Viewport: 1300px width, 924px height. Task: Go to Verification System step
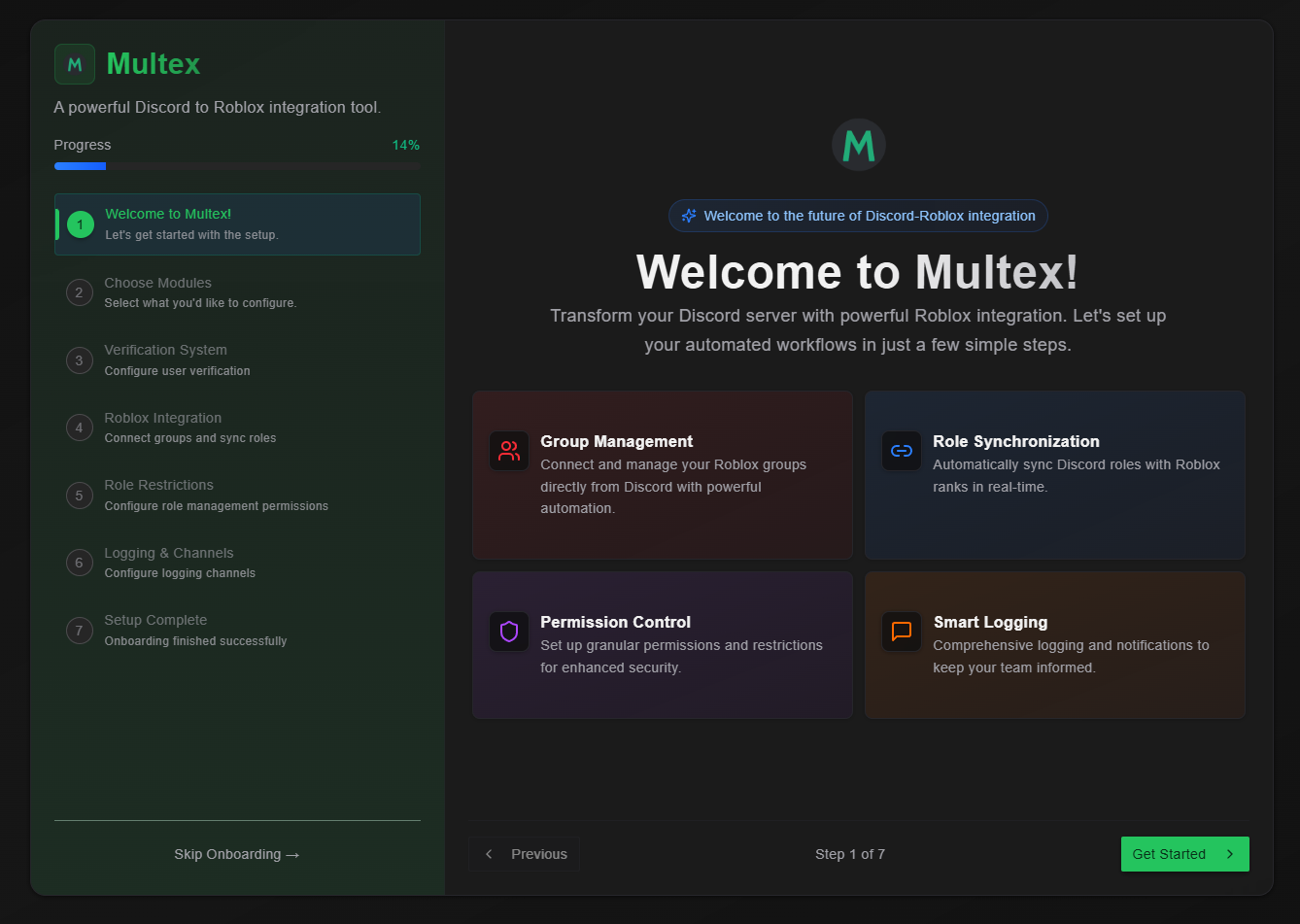tap(237, 360)
